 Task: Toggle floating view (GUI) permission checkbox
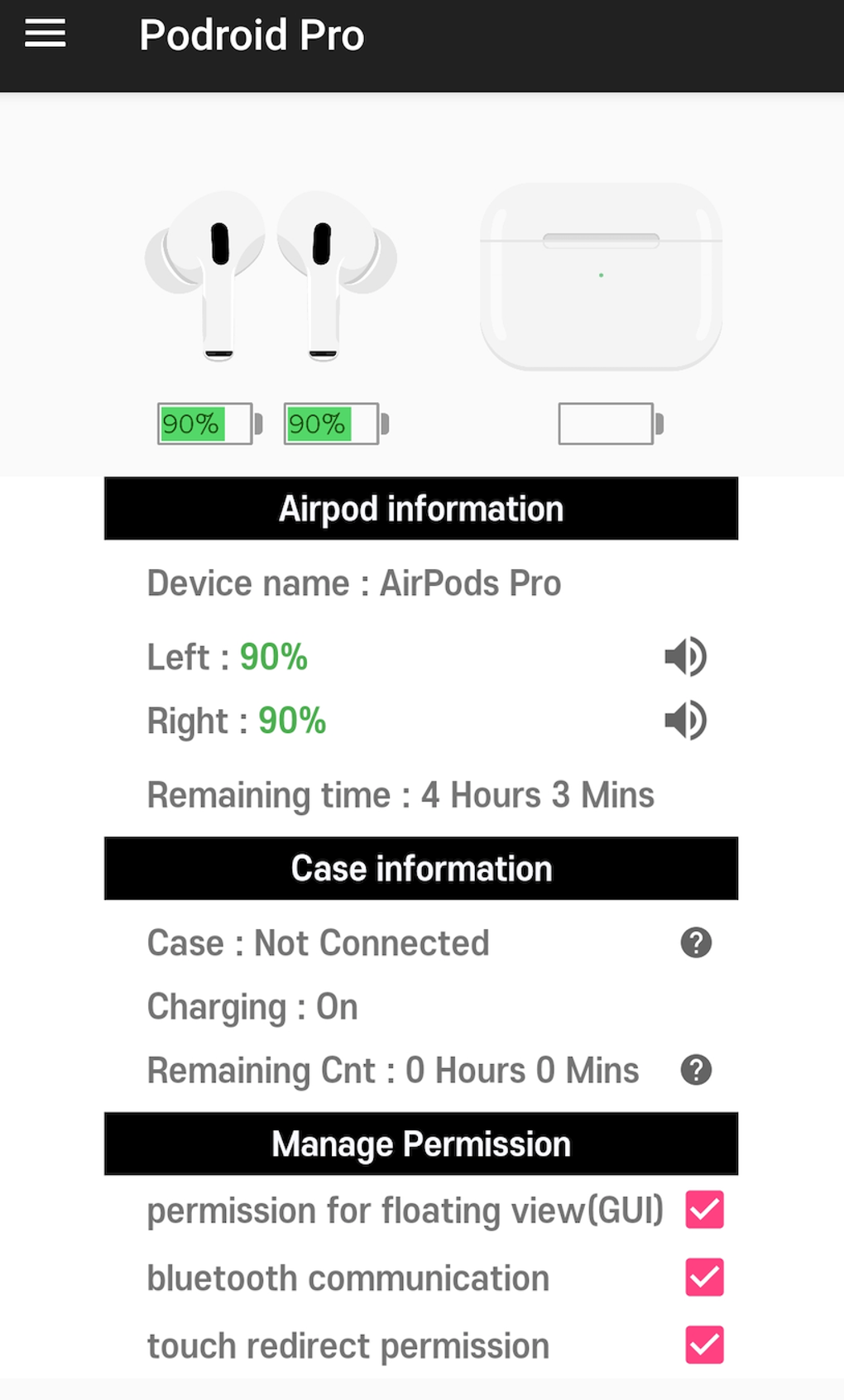click(x=704, y=1210)
